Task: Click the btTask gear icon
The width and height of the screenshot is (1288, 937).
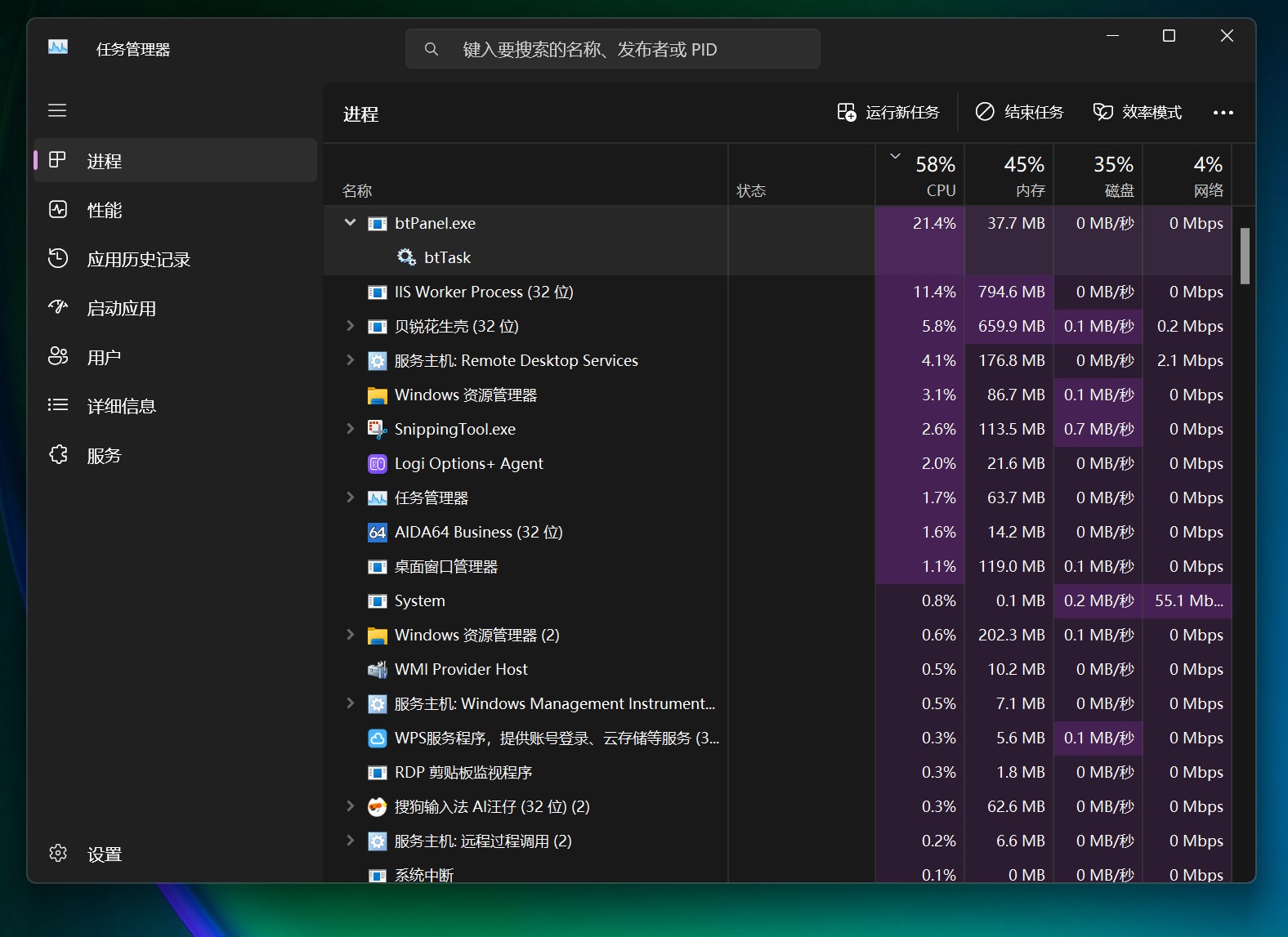Action: (x=406, y=257)
